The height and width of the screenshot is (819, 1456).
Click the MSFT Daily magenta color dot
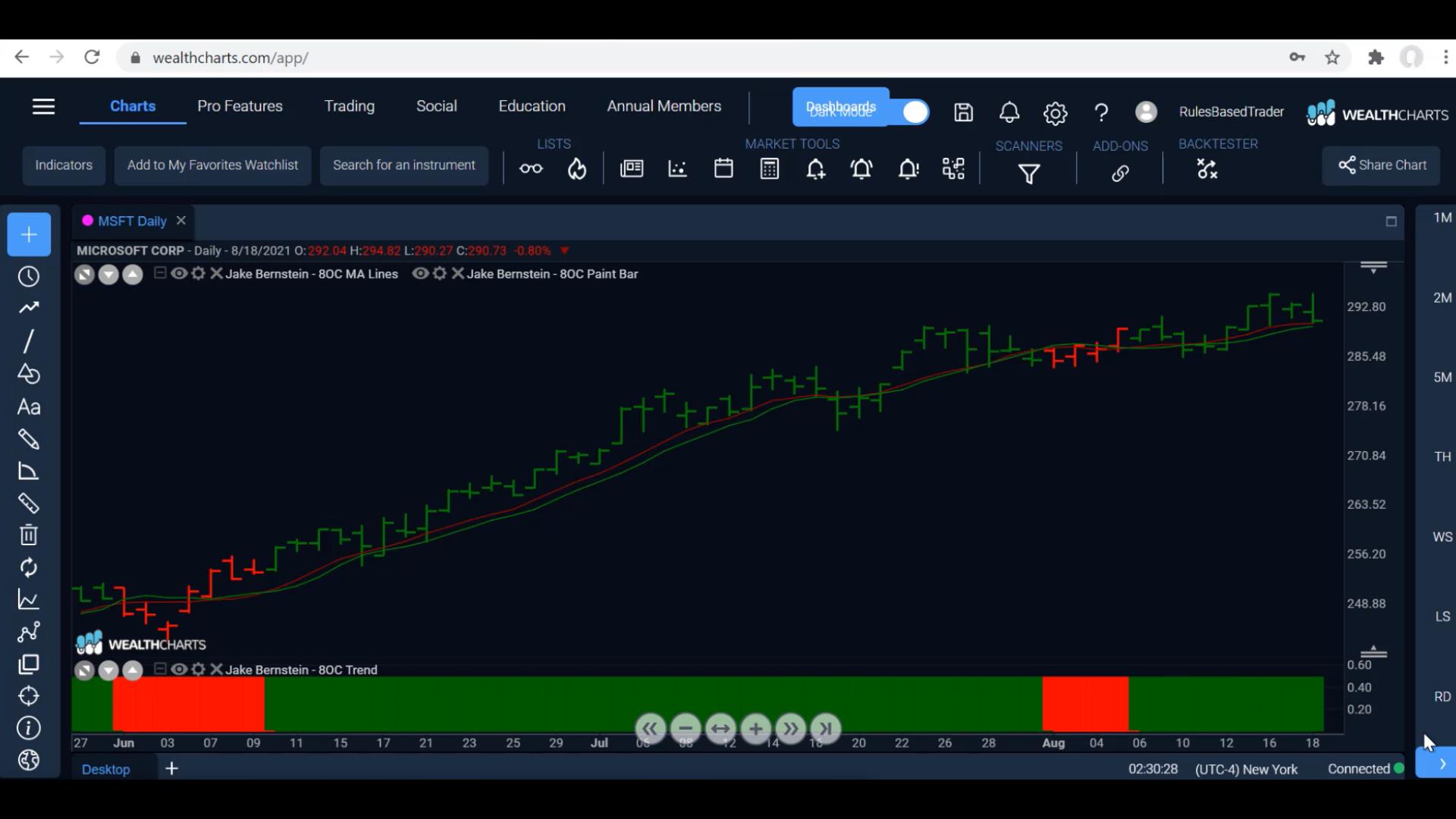point(87,221)
